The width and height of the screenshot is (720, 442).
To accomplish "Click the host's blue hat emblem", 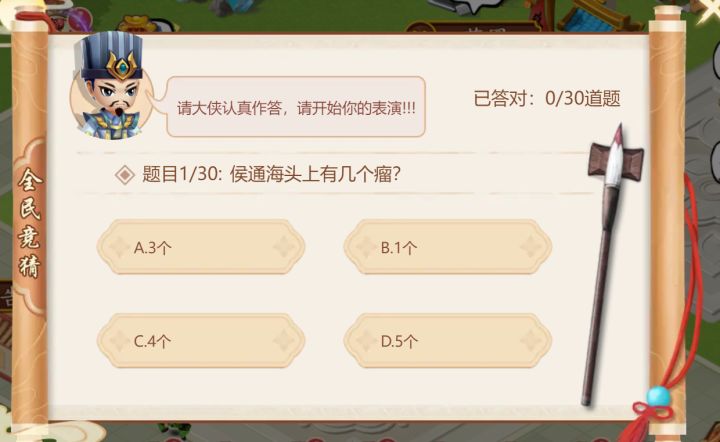I will pos(122,67).
